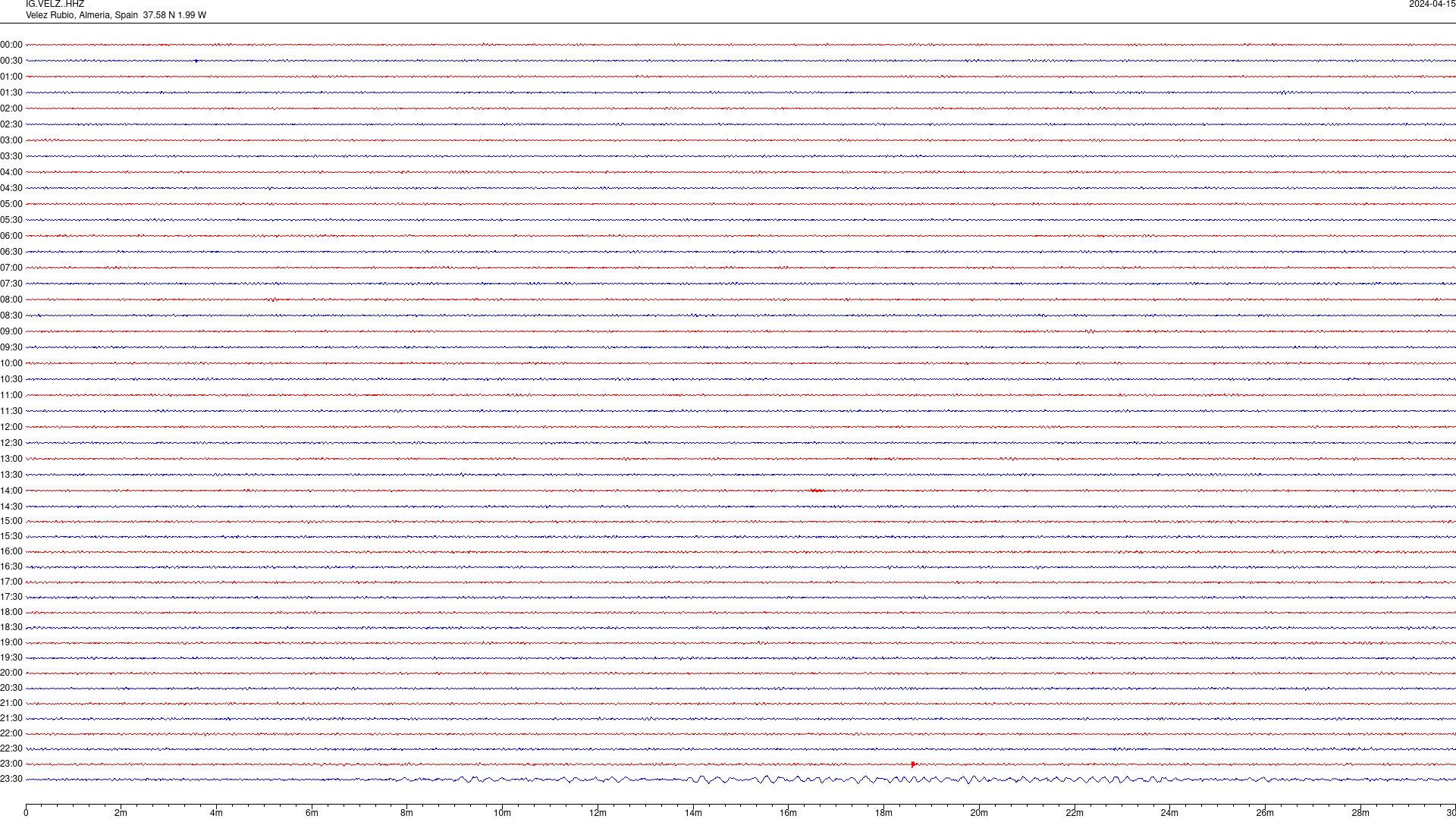
Task: Select the 12:00 trace time label
Action: [11, 427]
